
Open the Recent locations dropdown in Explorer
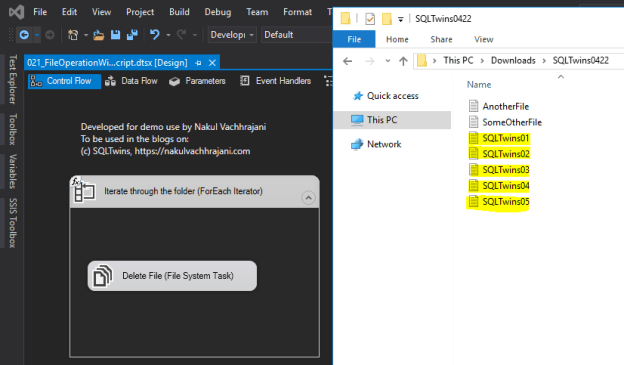coord(388,61)
